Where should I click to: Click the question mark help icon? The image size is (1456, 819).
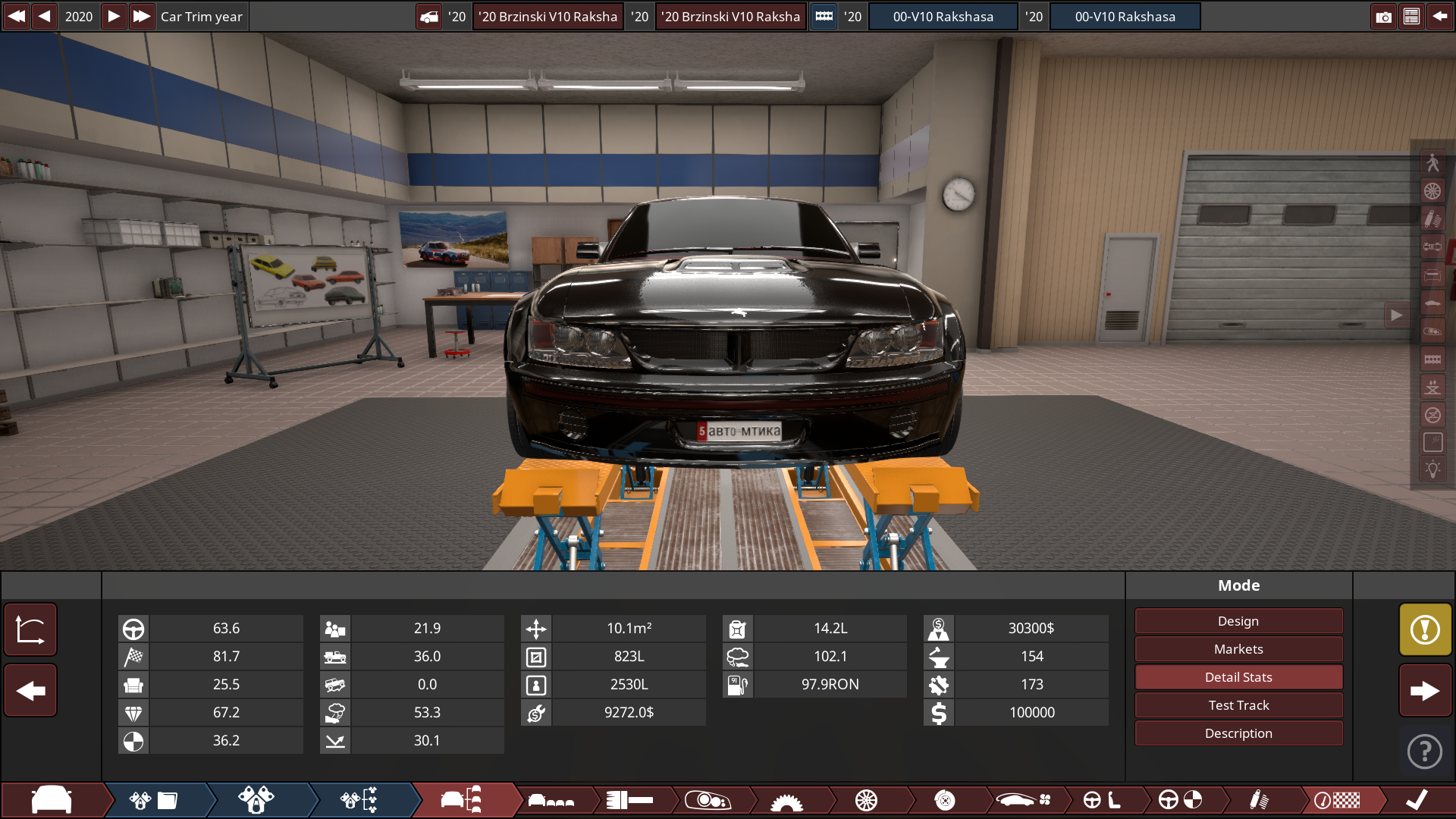(1425, 752)
